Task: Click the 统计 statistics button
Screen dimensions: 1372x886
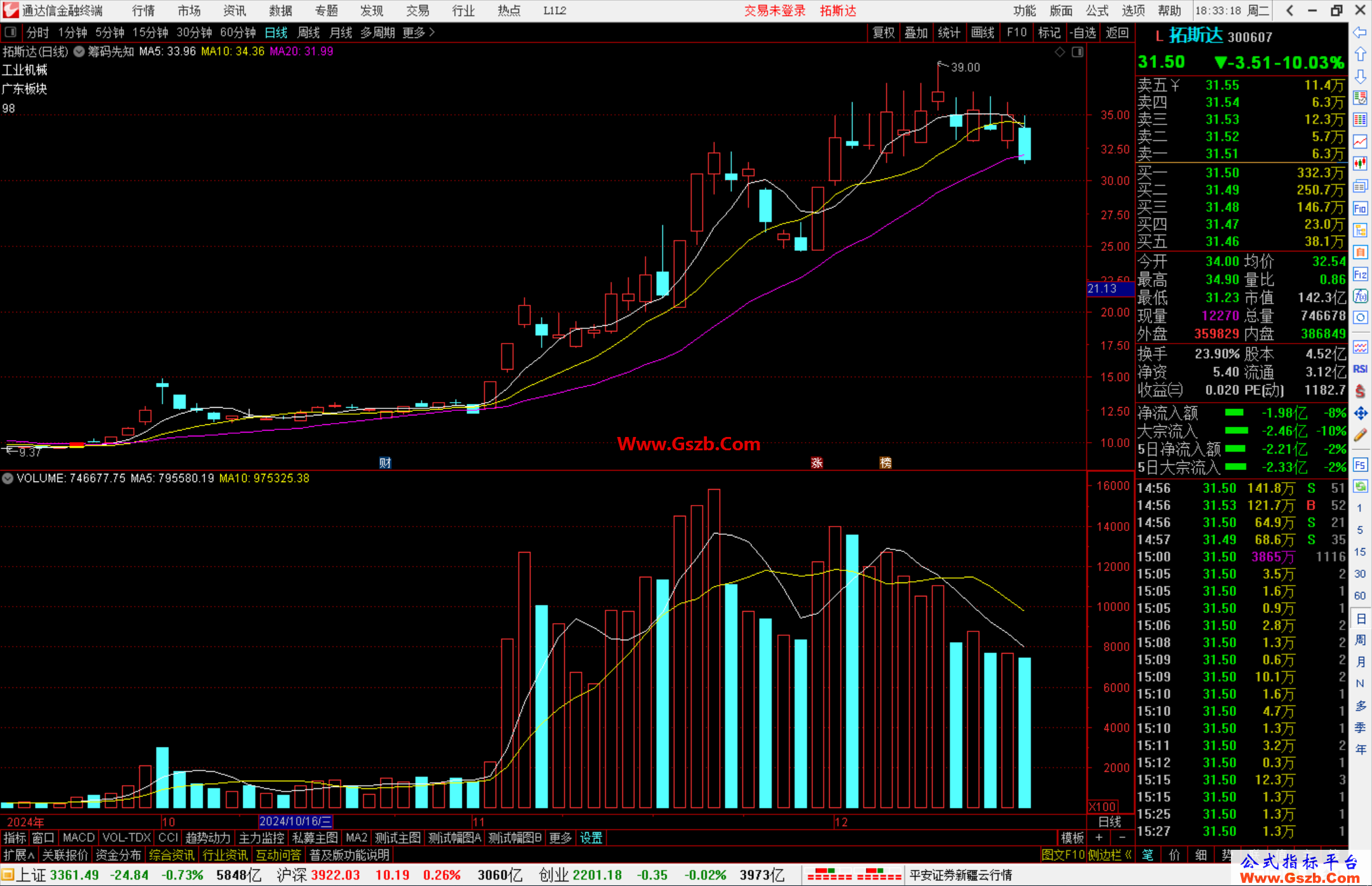Action: (x=949, y=32)
